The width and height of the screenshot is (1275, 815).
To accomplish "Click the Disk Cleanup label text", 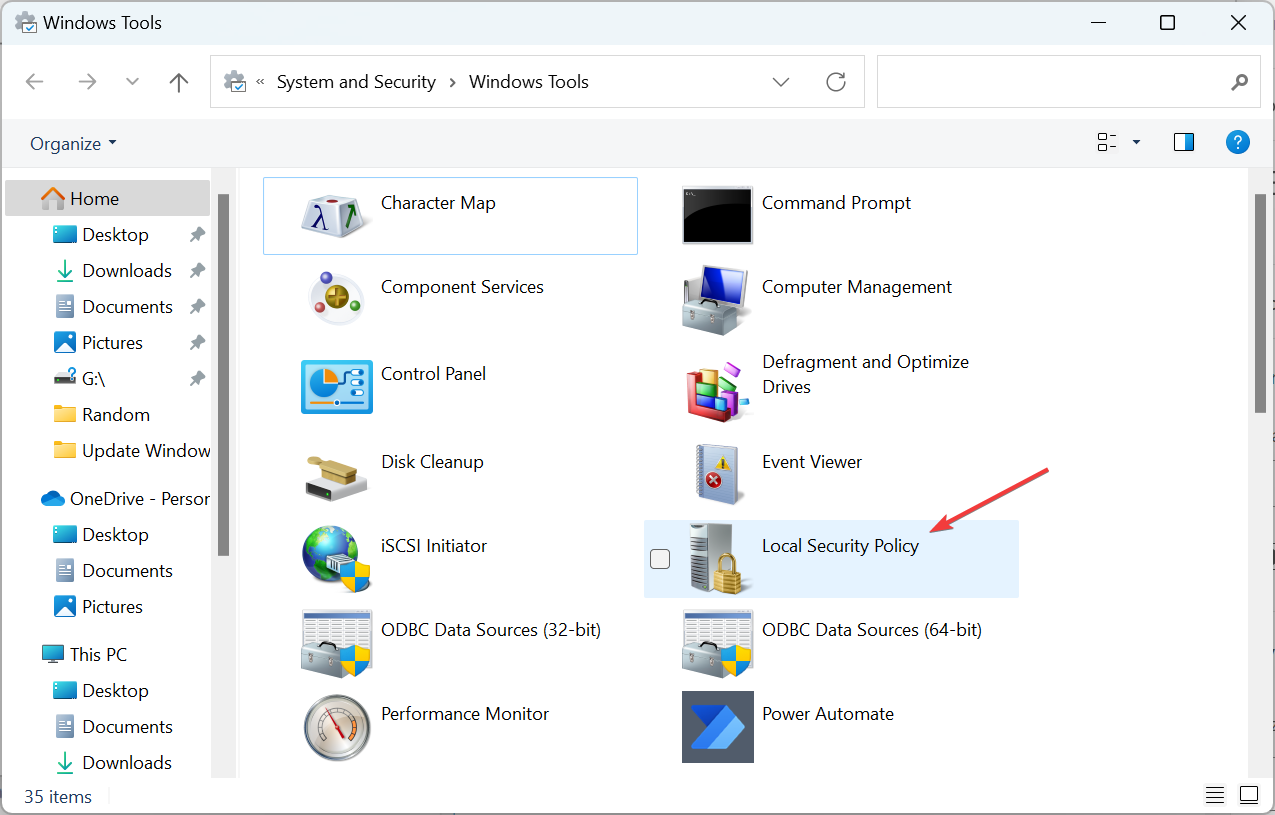I will (x=432, y=462).
